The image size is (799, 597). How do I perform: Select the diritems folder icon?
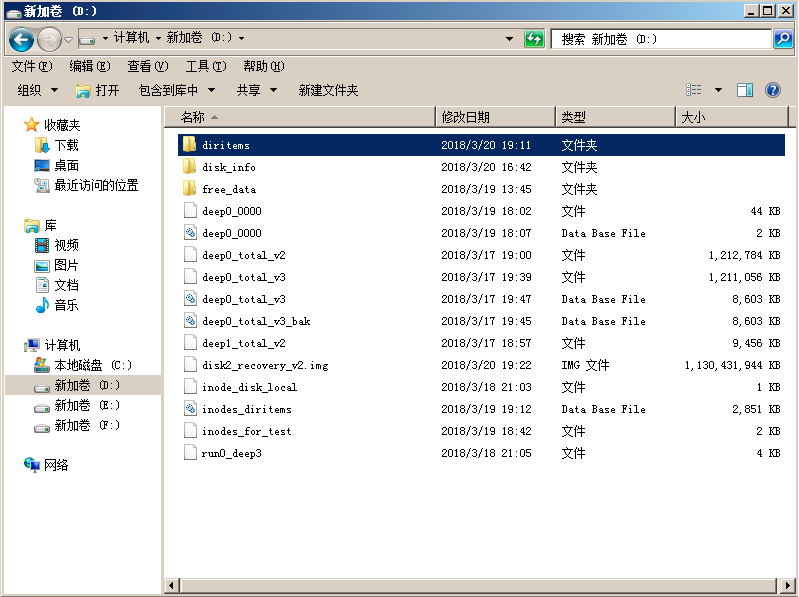190,145
